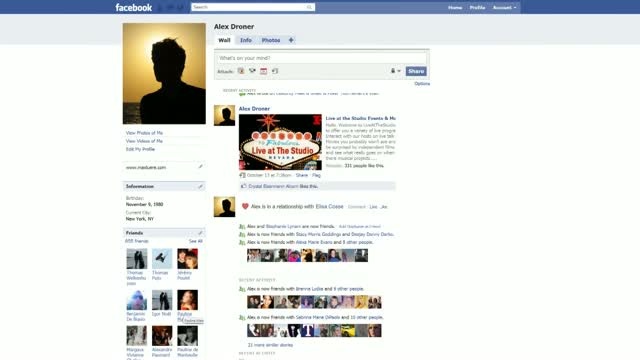Open the Photos tab

click(x=271, y=40)
